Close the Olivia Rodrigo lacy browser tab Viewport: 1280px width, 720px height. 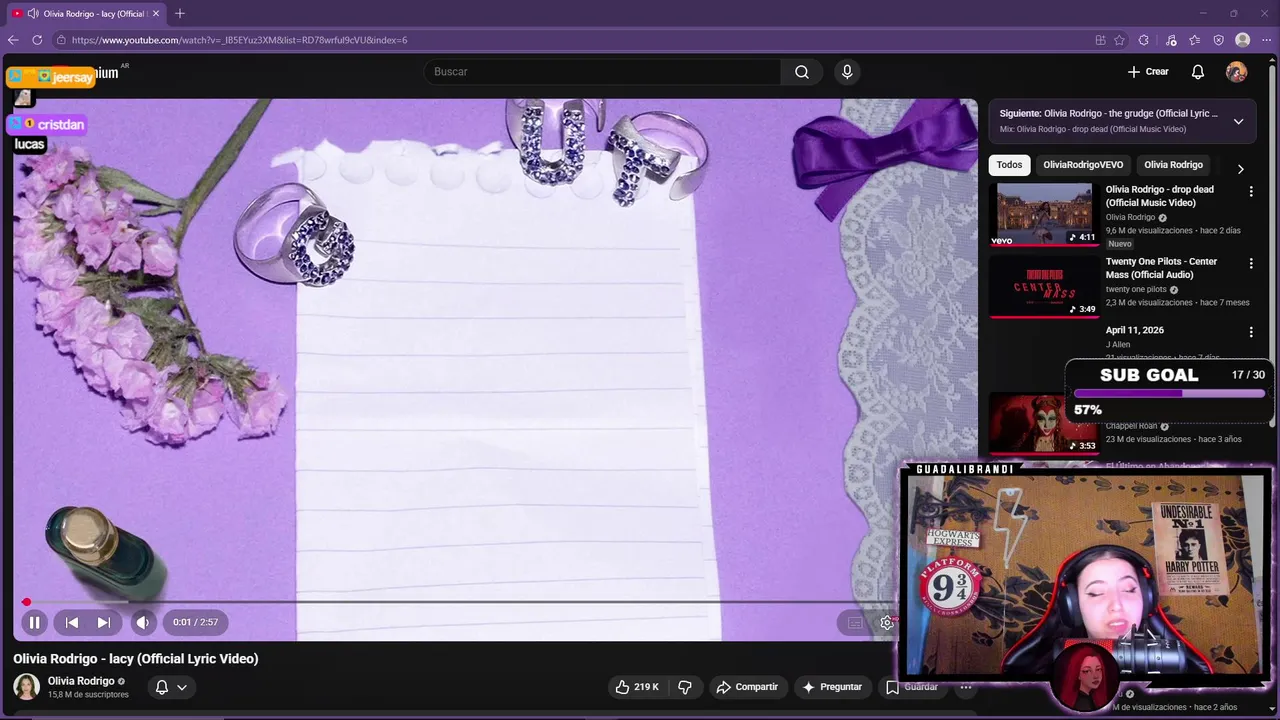tap(156, 13)
